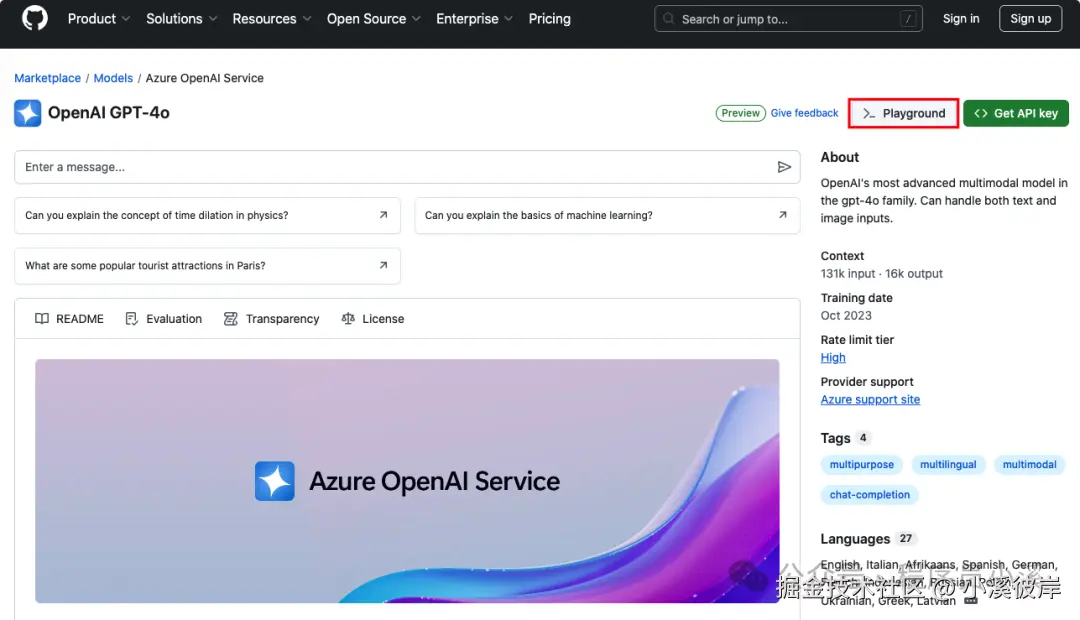Switch to the Evaluation tab

(x=163, y=319)
